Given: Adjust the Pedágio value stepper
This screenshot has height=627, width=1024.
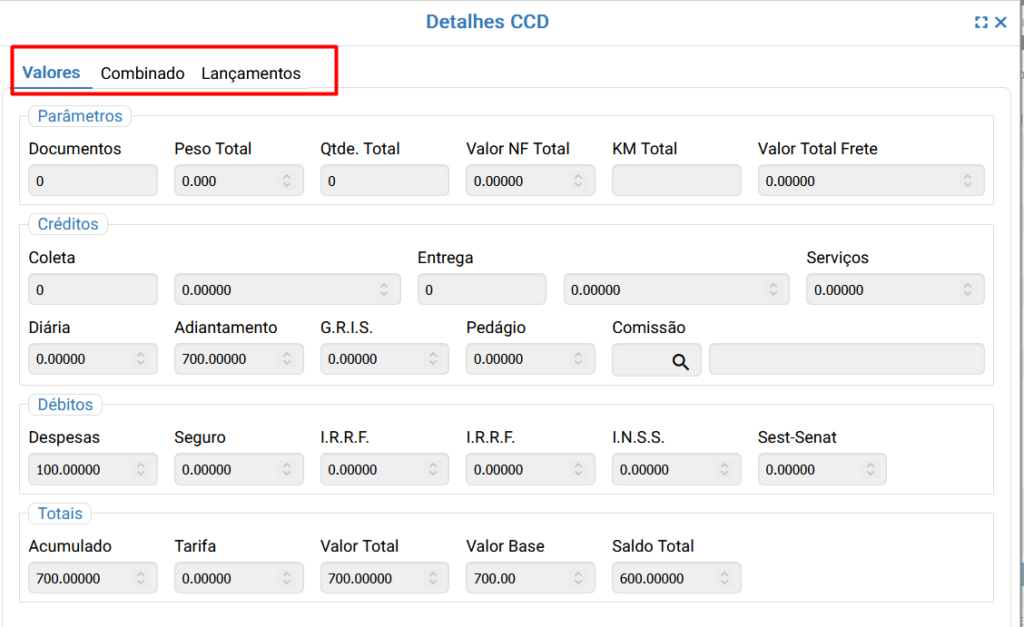Looking at the screenshot, I should [x=578, y=359].
